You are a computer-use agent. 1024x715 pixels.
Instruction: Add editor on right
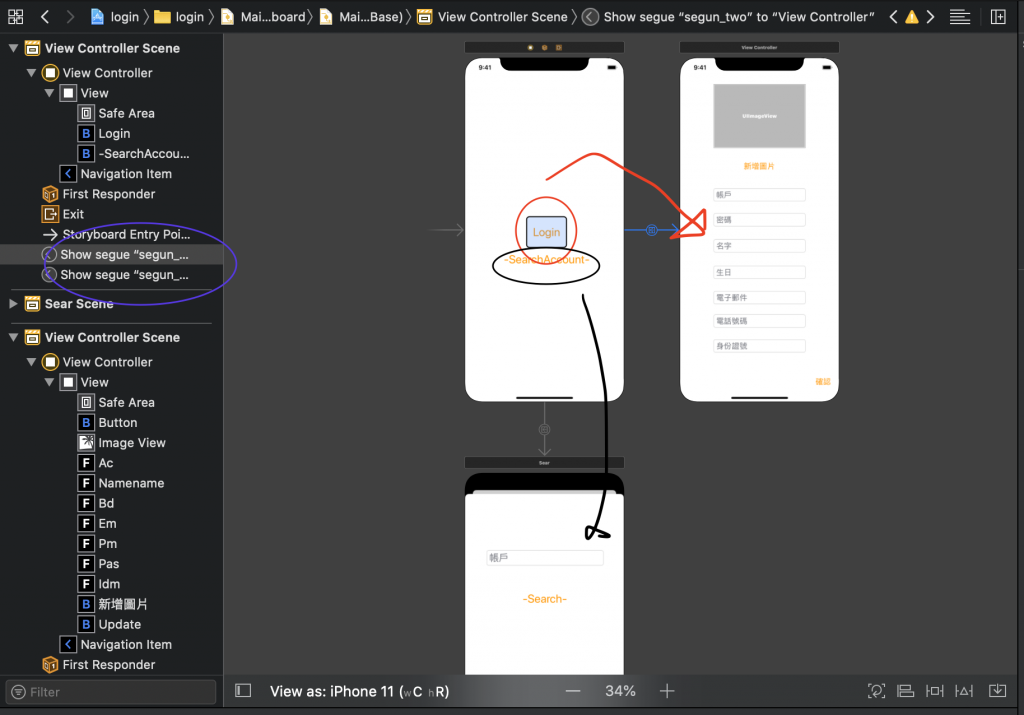point(998,16)
